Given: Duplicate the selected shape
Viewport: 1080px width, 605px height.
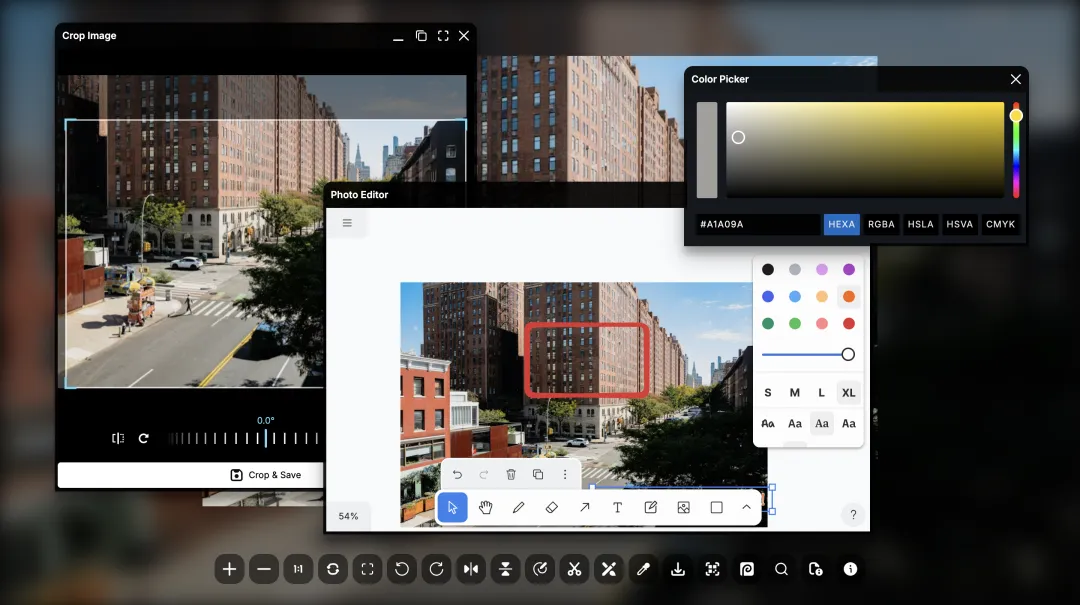Looking at the screenshot, I should coord(538,475).
